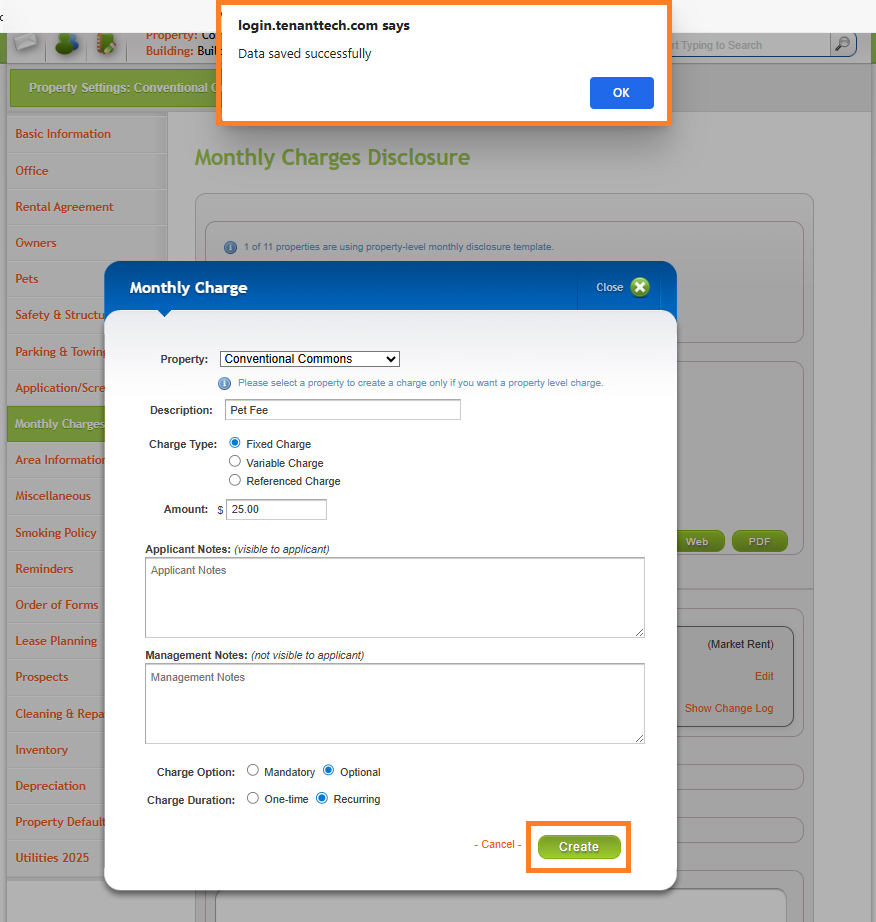
Task: Click the magnifier search icon
Action: pos(842,44)
